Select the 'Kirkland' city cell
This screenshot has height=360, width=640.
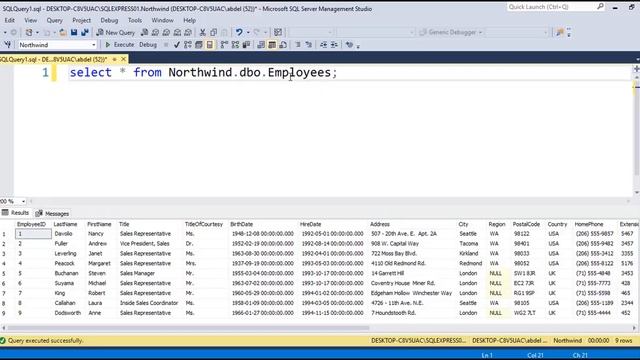click(x=472, y=253)
